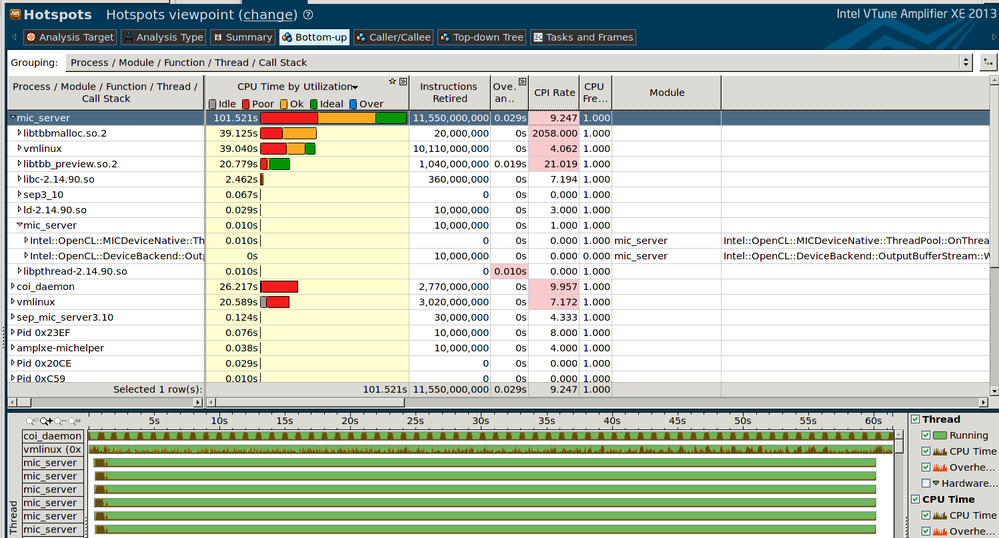Click the star icon in CPU Time header
This screenshot has height=538, width=999.
(392, 82)
